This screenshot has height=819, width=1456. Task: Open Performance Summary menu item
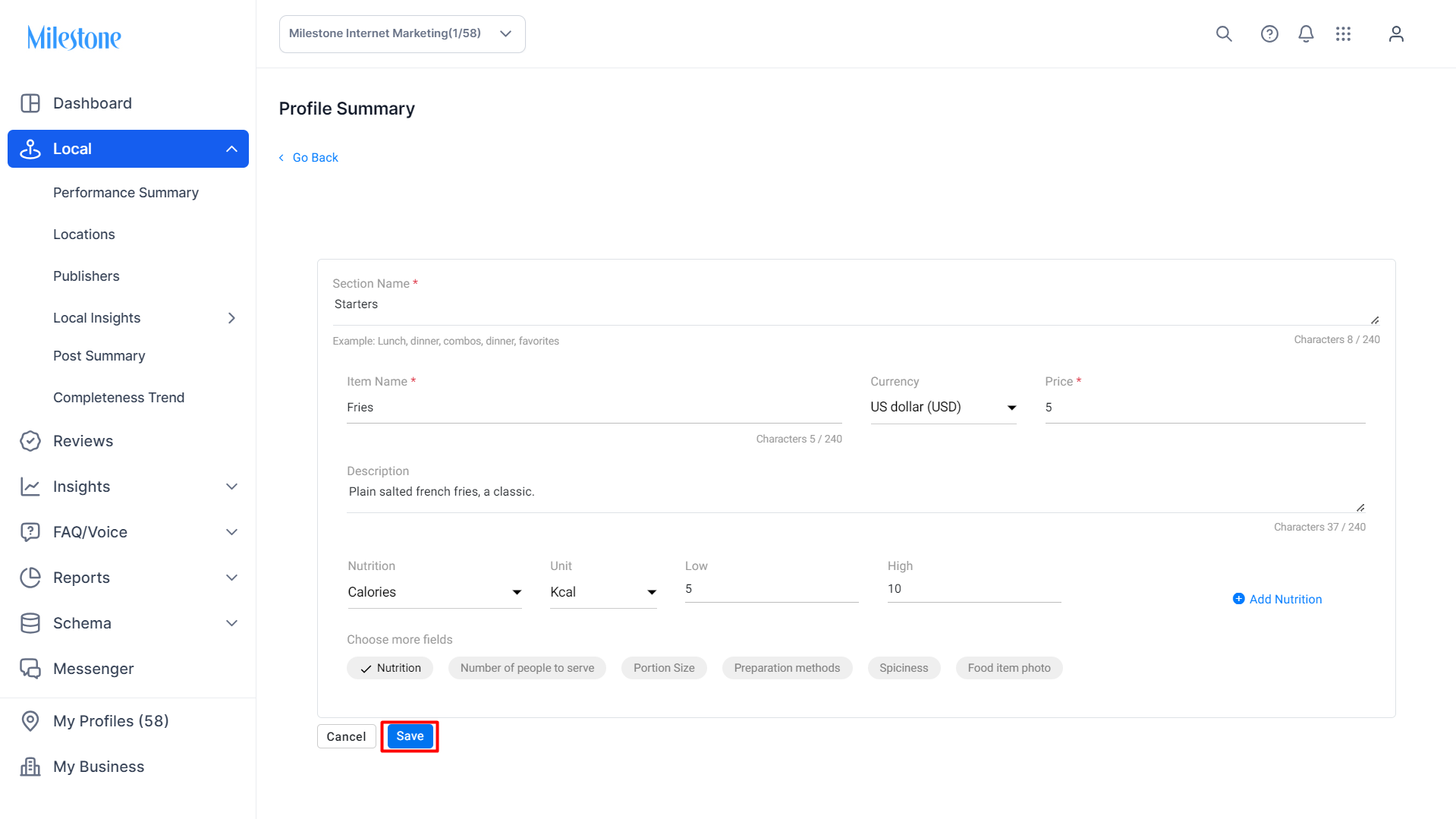(x=126, y=193)
